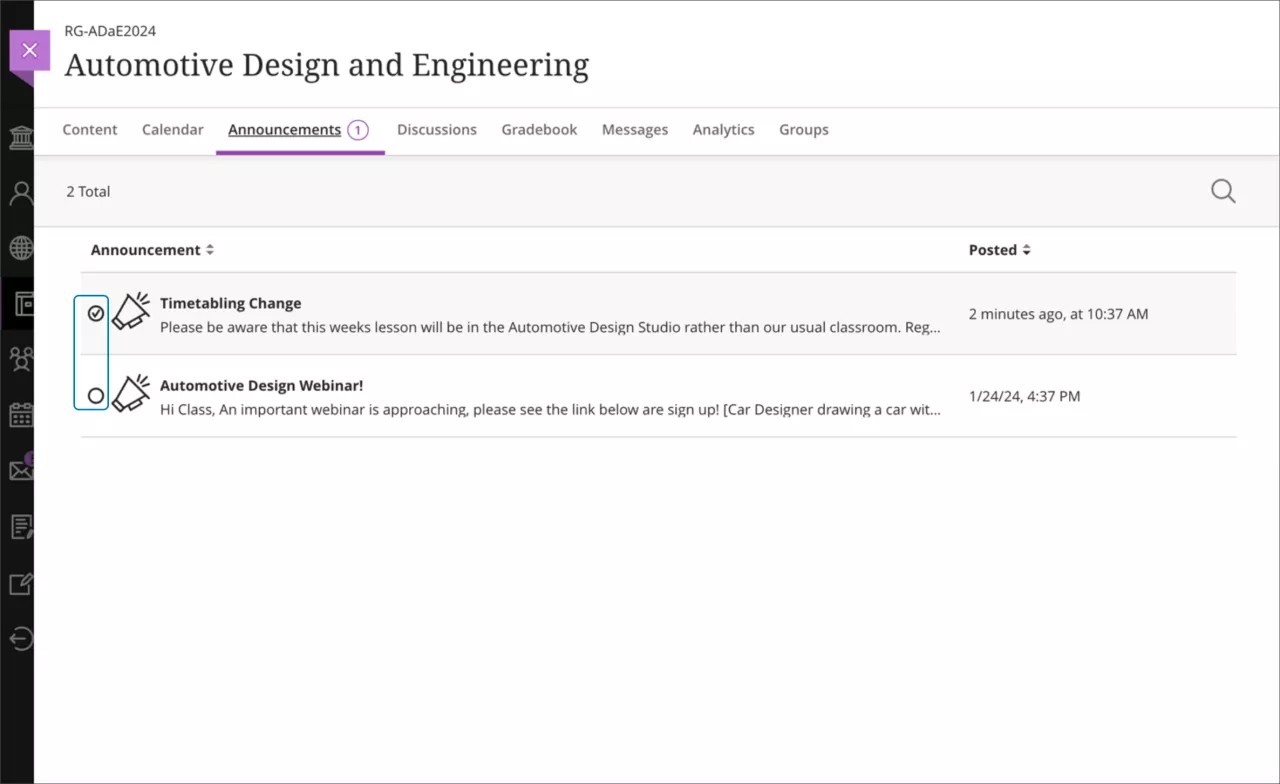
Task: Open the Automotive Design Webinar announcement
Action: click(x=262, y=385)
